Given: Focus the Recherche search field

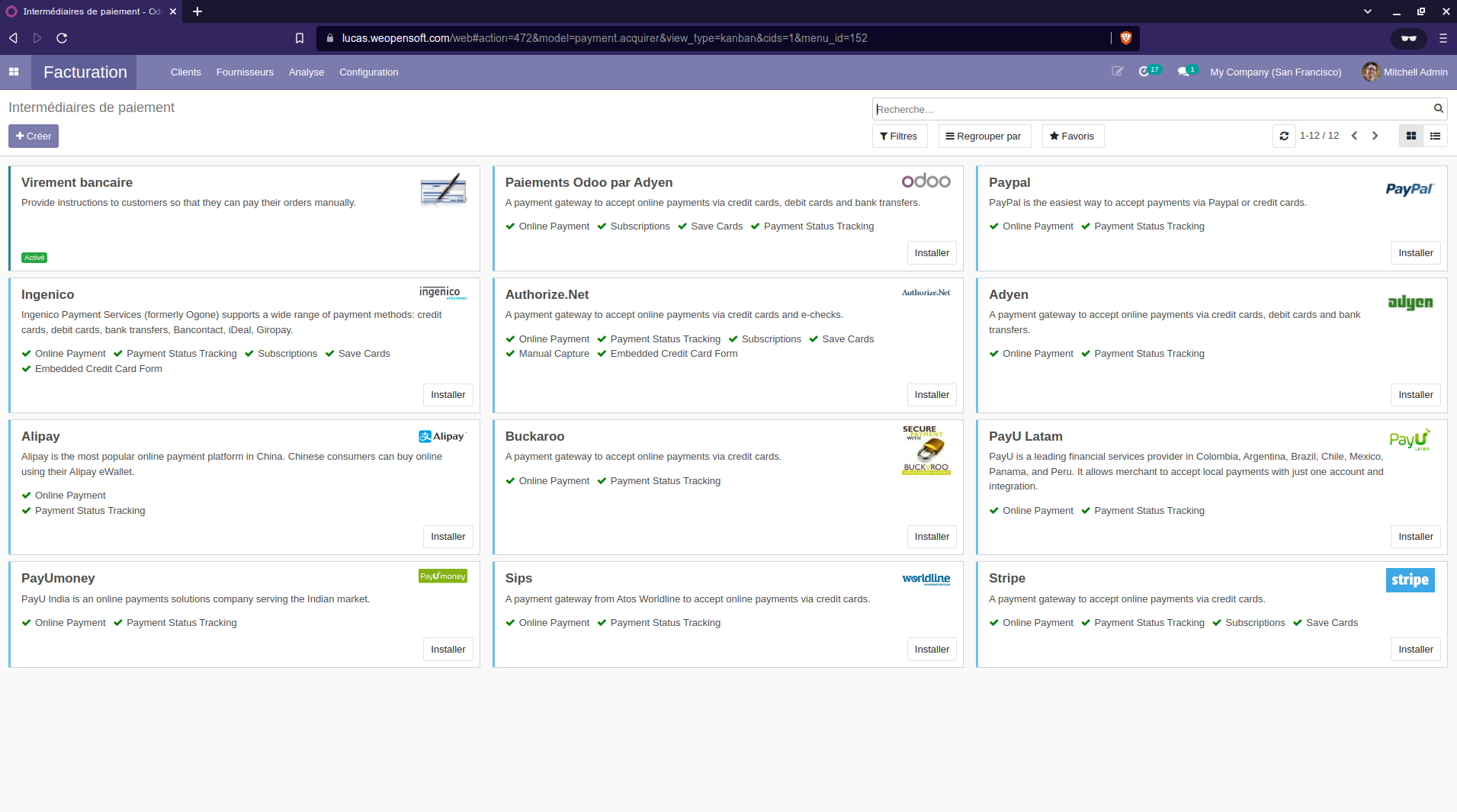Looking at the screenshot, I should point(1151,109).
